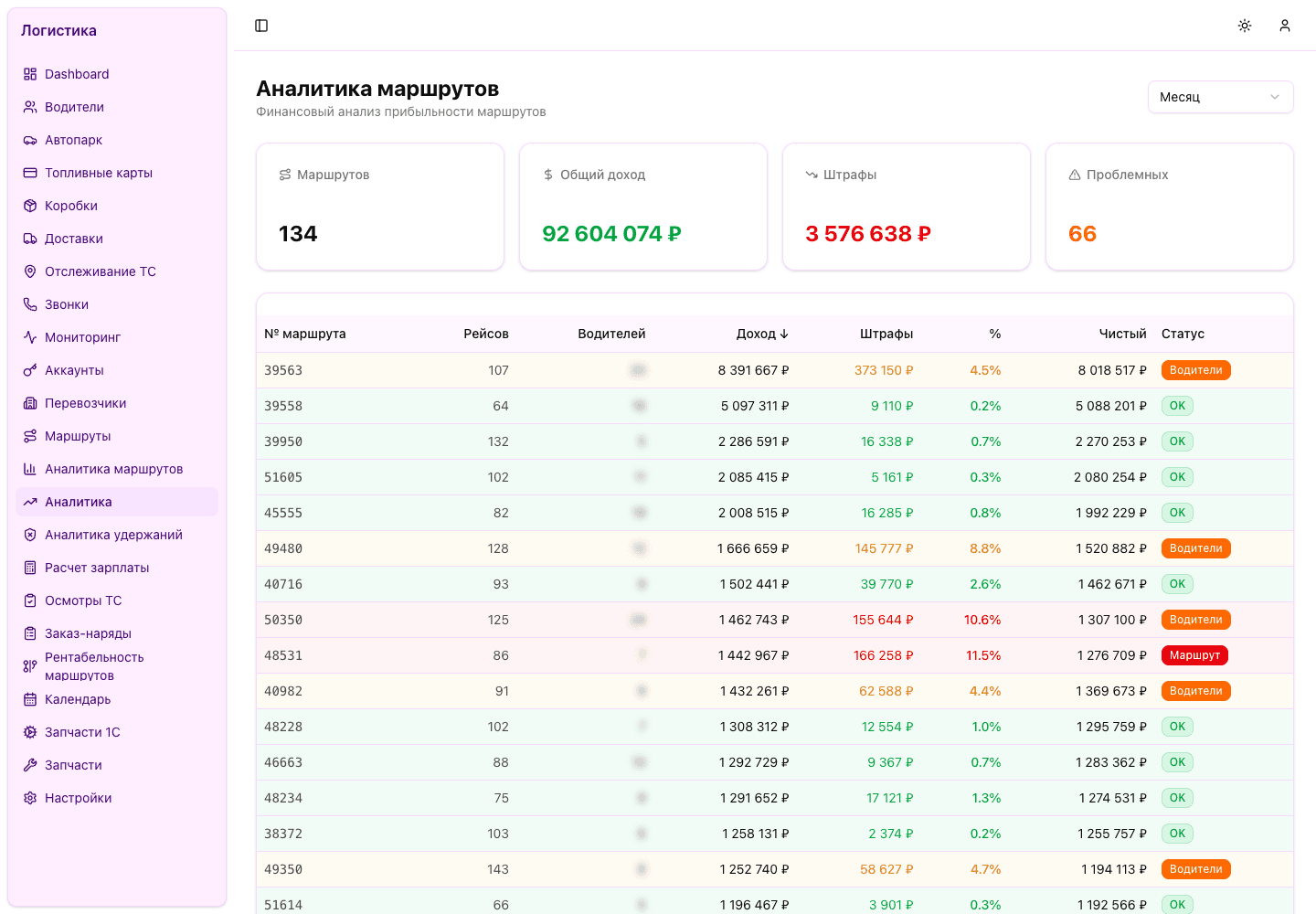The width and height of the screenshot is (1316, 914).
Task: Open the user profile icon
Action: [1285, 26]
